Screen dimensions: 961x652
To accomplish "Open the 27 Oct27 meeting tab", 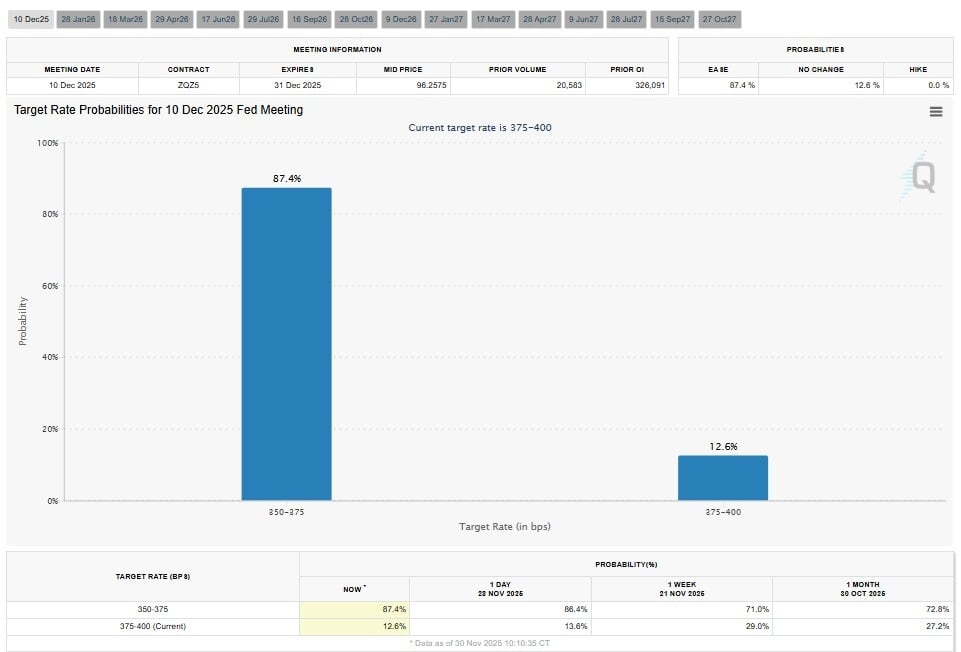I will click(x=719, y=19).
